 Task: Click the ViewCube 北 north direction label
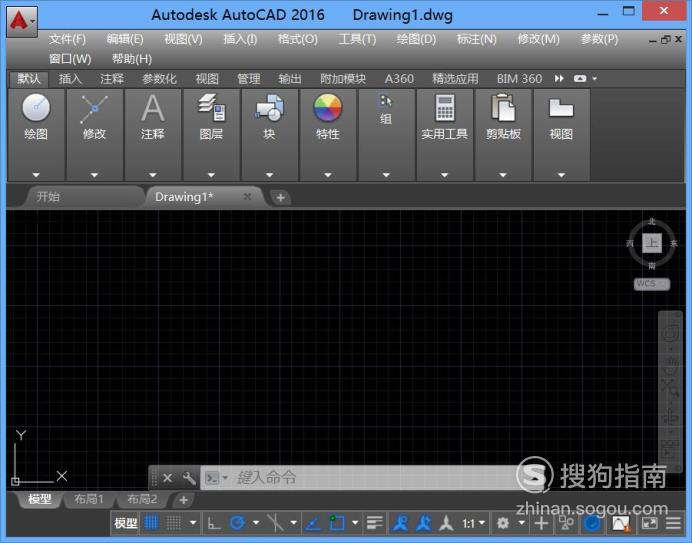click(x=652, y=222)
